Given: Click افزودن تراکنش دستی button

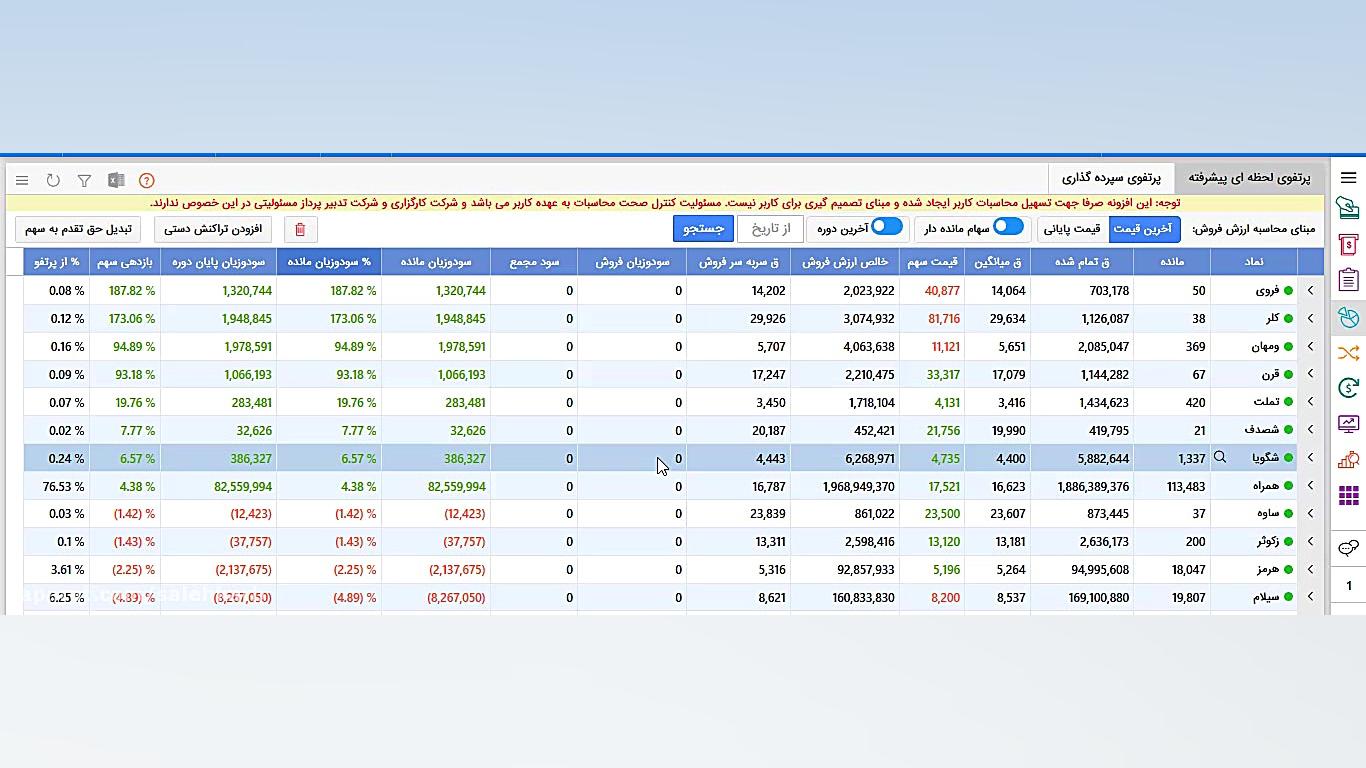Looking at the screenshot, I should tap(213, 229).
